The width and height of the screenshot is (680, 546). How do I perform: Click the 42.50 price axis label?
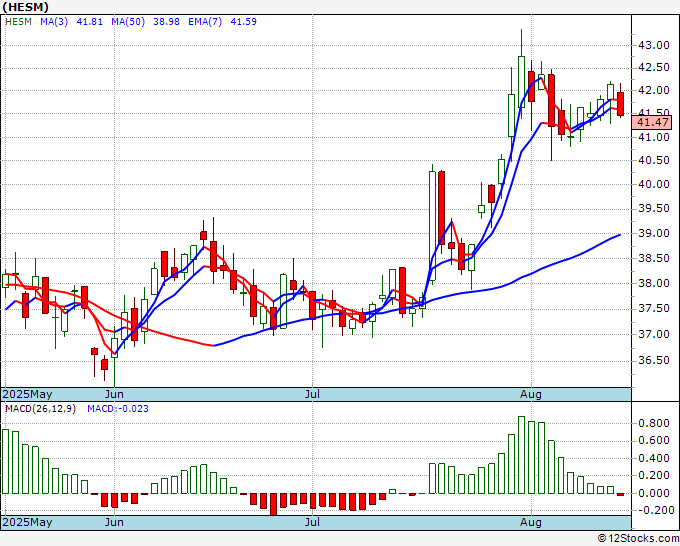point(653,68)
